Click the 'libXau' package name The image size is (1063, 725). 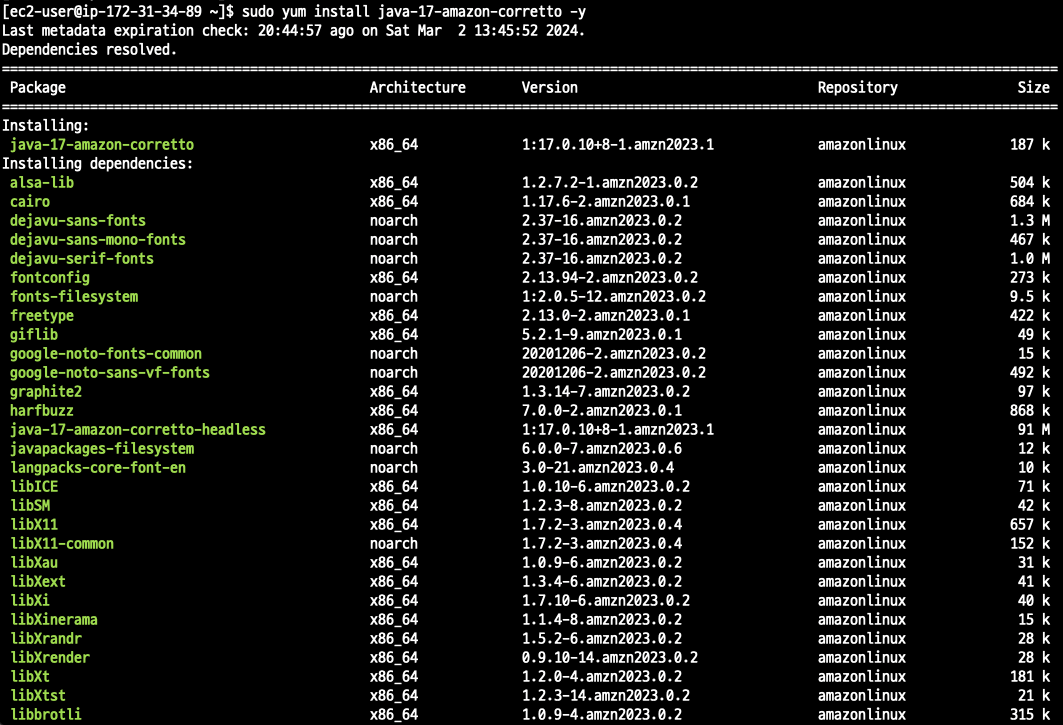(34, 562)
